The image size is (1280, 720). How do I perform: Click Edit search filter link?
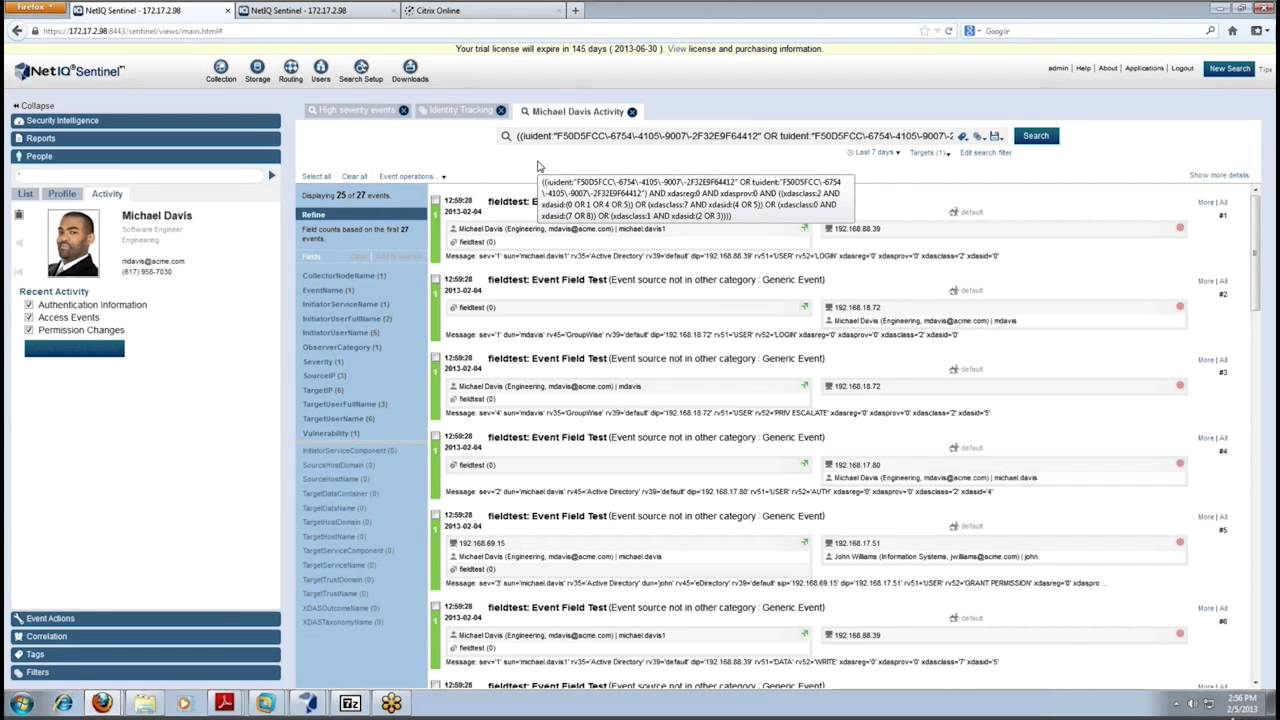click(x=986, y=153)
